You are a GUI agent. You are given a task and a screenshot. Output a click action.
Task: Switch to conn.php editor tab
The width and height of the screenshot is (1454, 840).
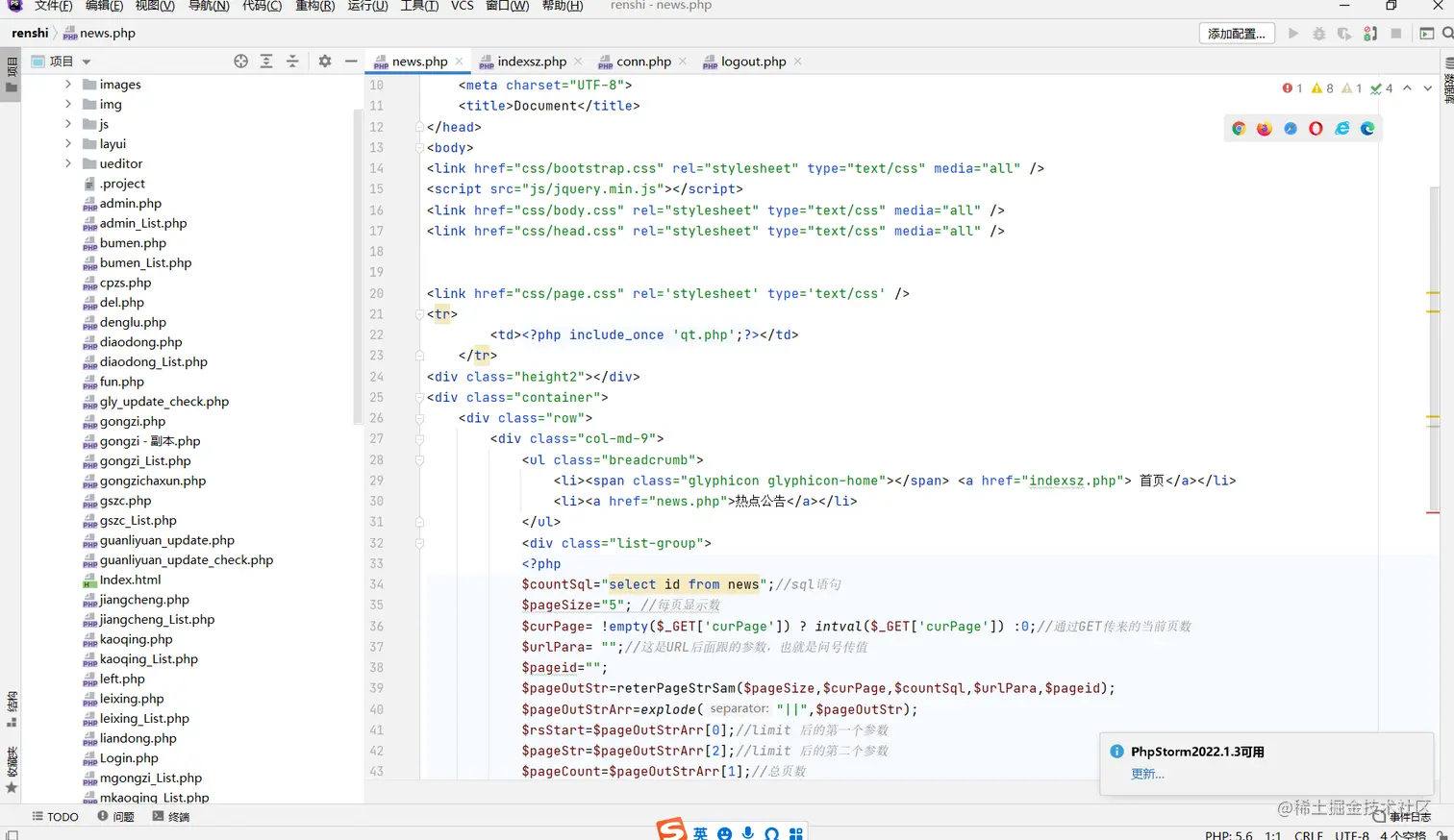coord(642,62)
